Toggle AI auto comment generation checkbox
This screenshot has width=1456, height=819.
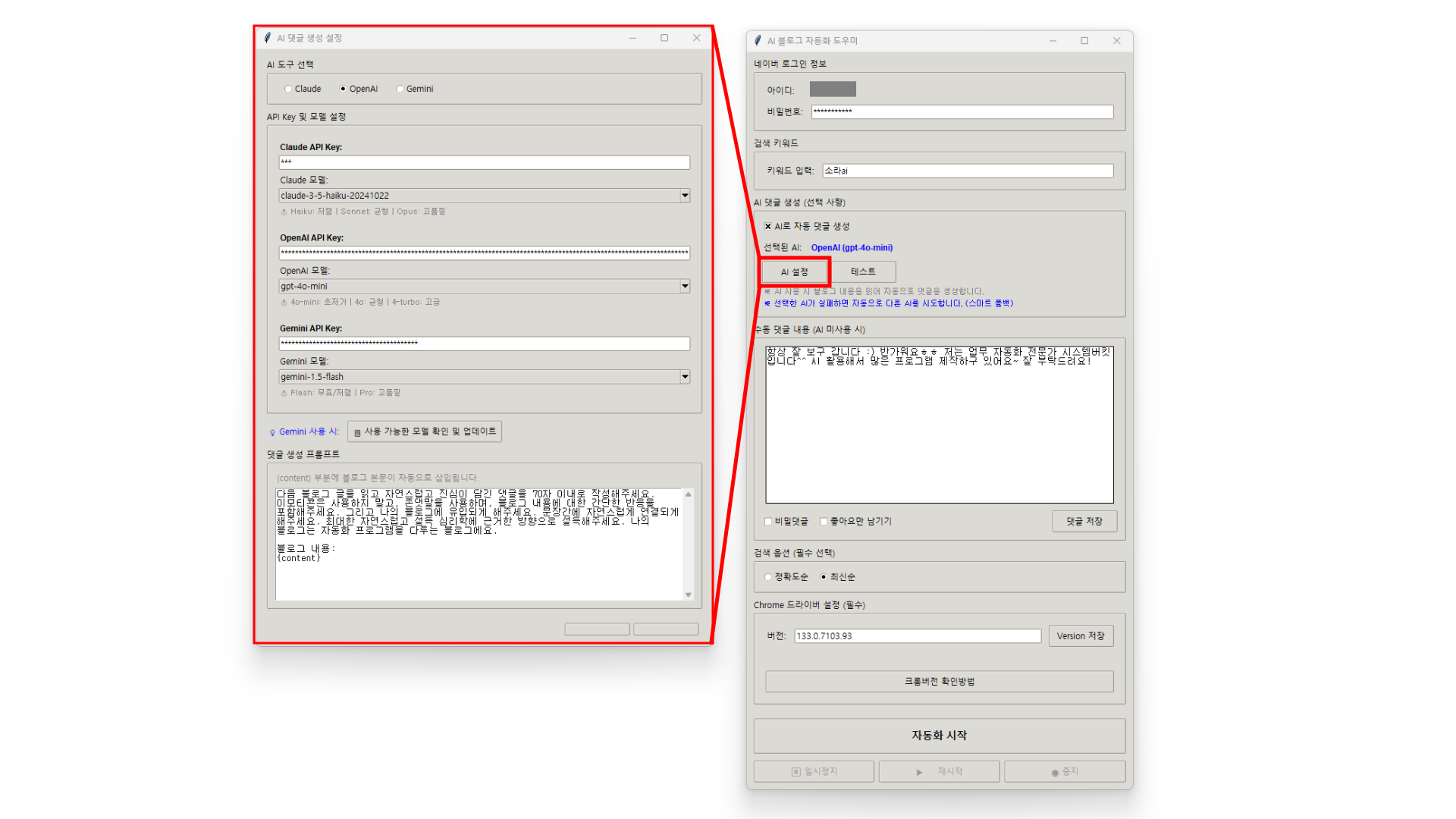pos(767,226)
